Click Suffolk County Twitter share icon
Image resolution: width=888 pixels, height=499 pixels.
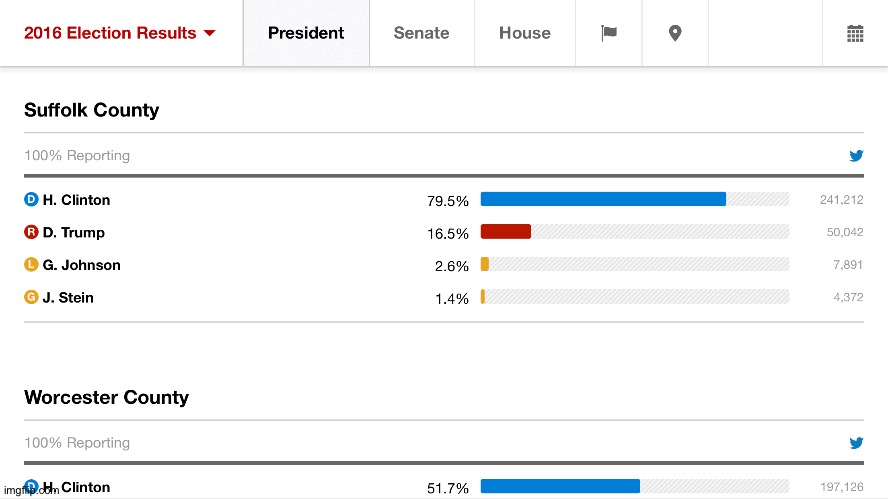(856, 156)
